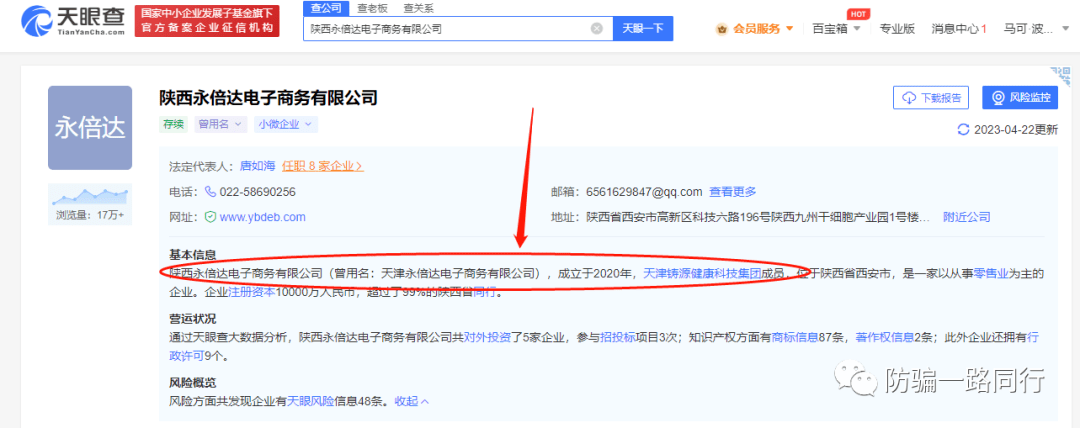Screen dimensions: 1080x428
Task: Click the red 国家中小企业发展子基金旗下 banner
Action: [x=207, y=21]
